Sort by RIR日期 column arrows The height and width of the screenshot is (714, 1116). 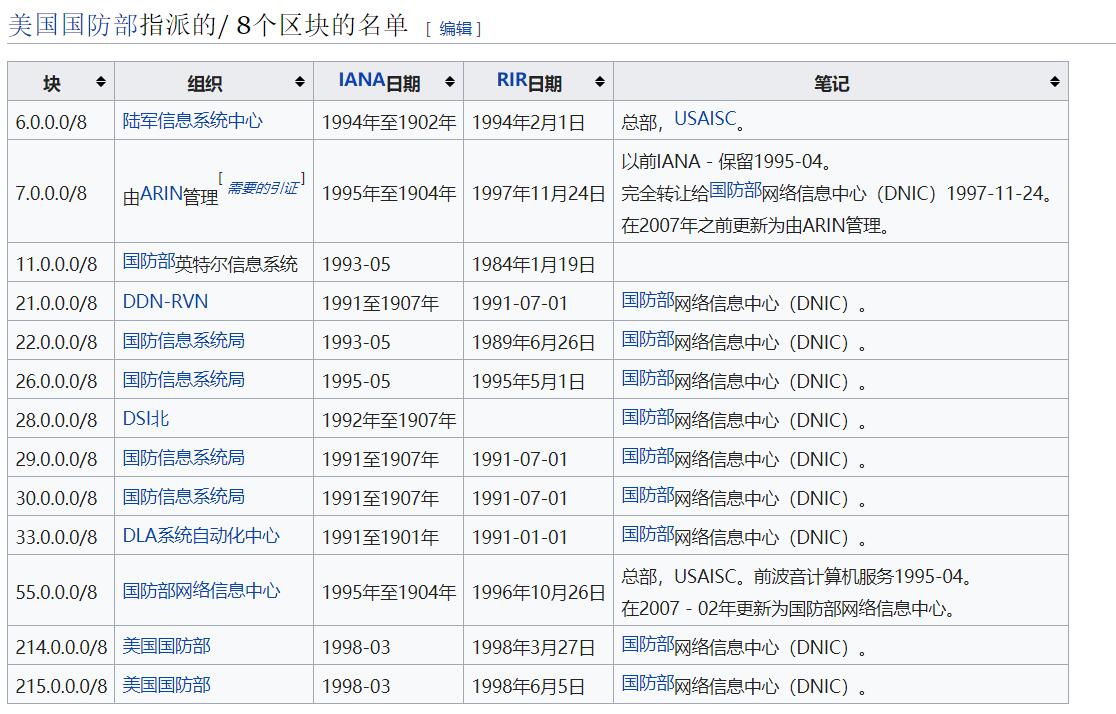600,82
